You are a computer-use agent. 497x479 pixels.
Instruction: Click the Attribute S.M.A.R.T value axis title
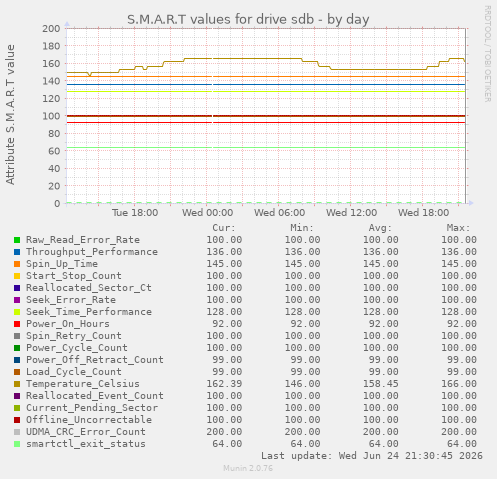(10, 115)
